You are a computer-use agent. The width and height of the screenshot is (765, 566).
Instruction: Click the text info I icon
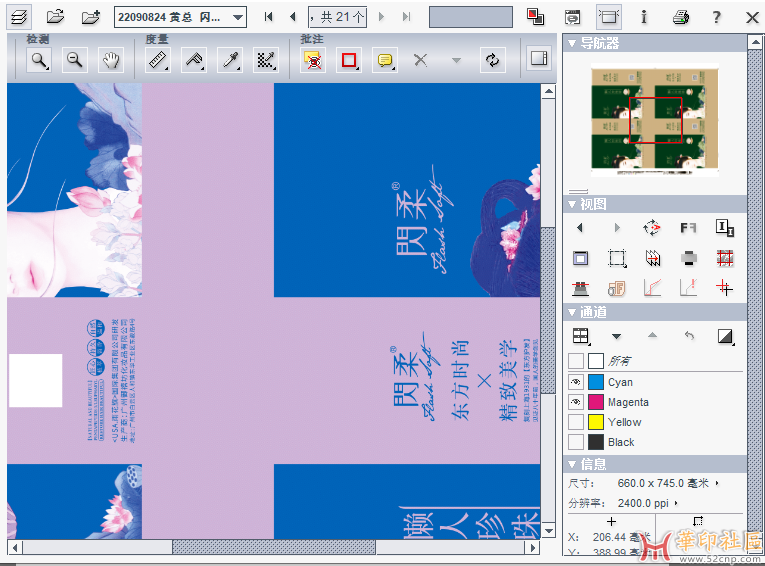tap(725, 228)
